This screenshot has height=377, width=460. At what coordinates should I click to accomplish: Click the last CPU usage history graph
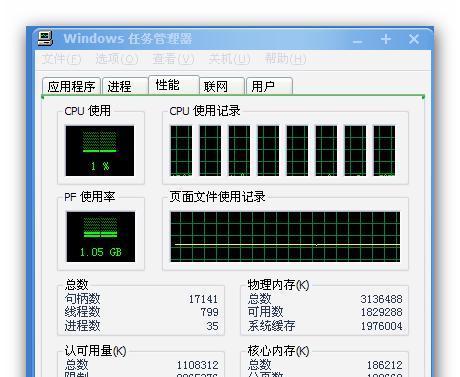click(x=384, y=151)
